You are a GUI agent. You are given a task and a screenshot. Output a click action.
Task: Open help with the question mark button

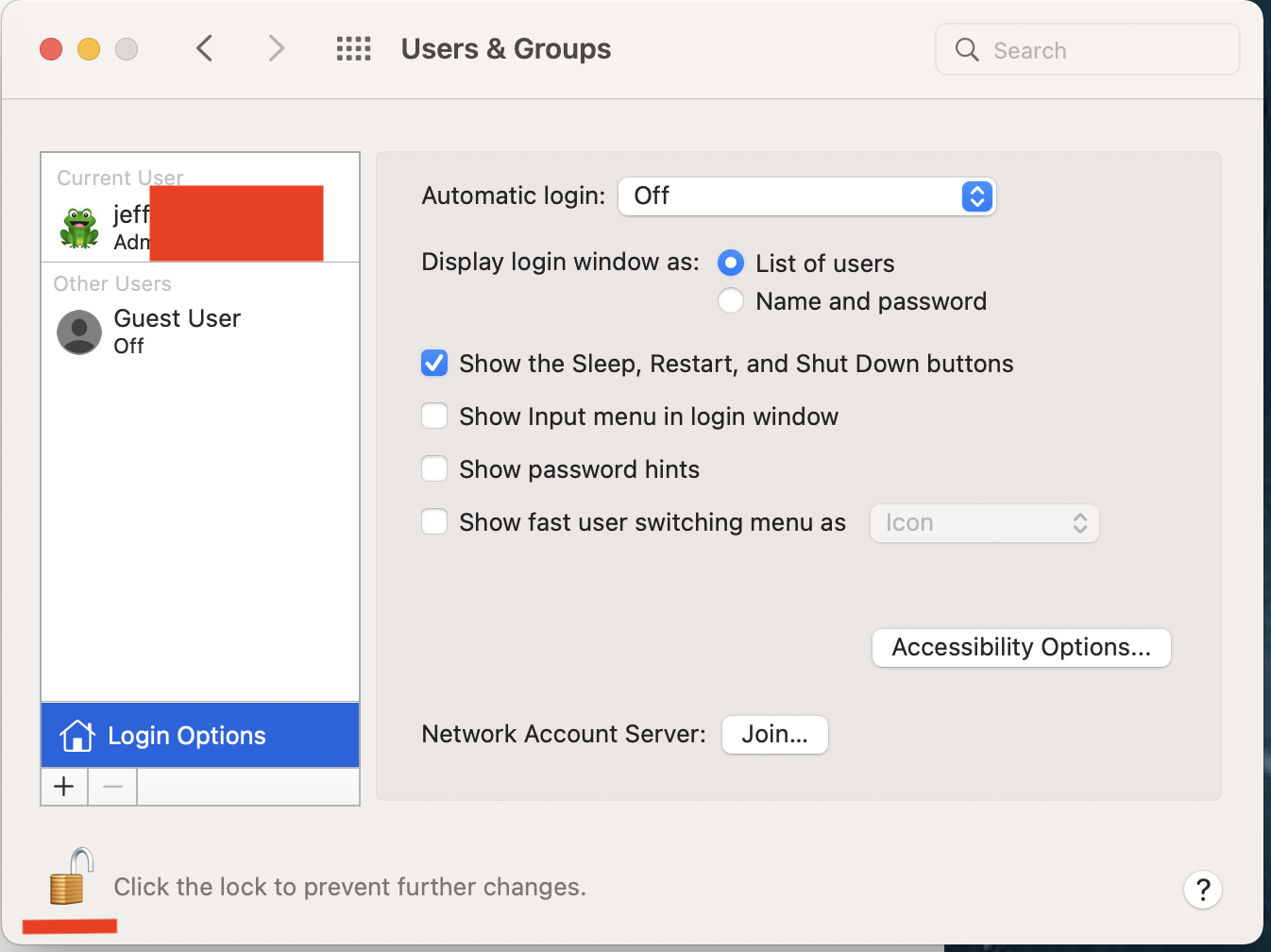(x=1202, y=889)
